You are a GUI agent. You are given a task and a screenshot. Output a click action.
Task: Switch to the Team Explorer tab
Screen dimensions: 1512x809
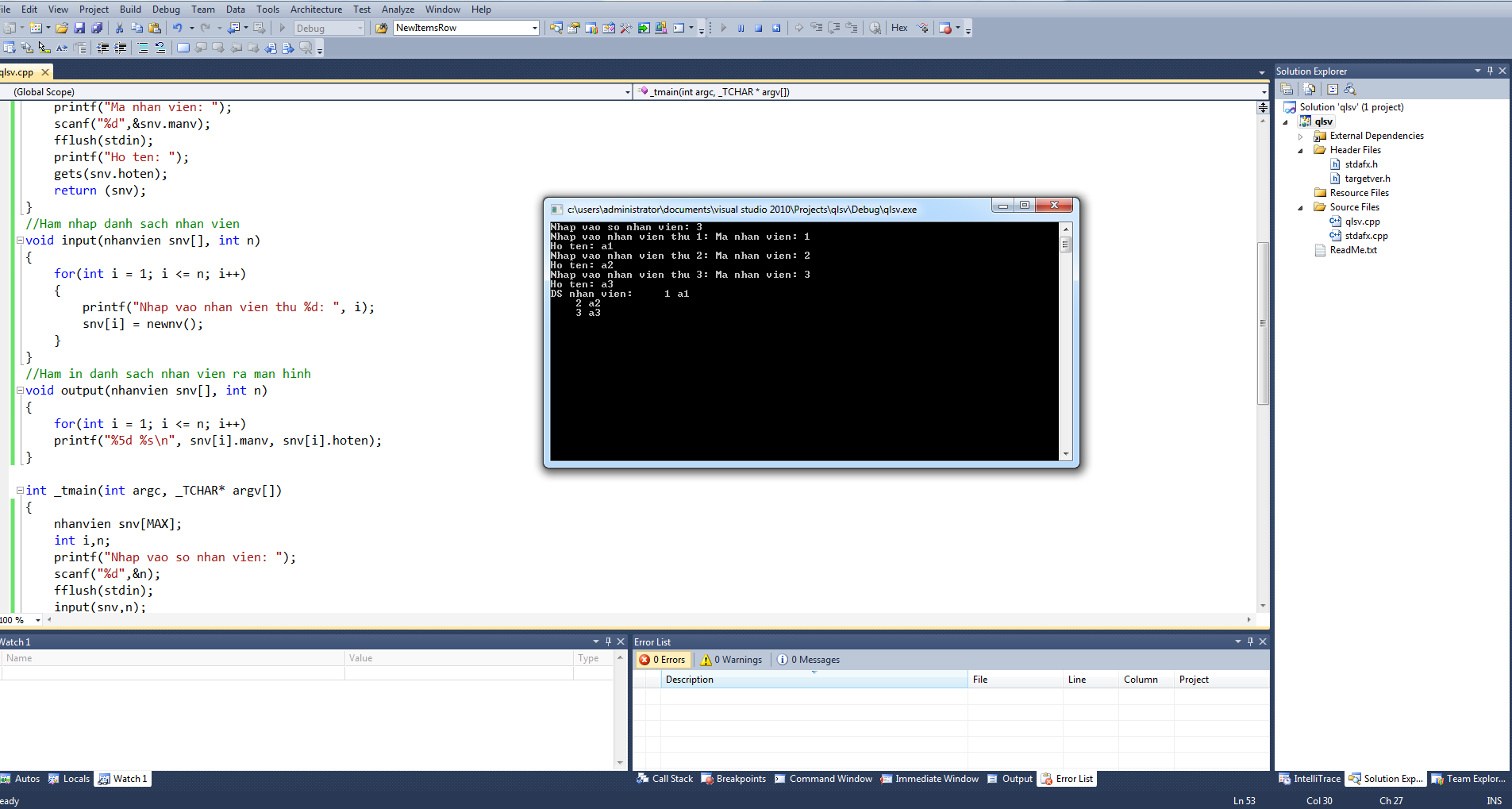point(1468,779)
